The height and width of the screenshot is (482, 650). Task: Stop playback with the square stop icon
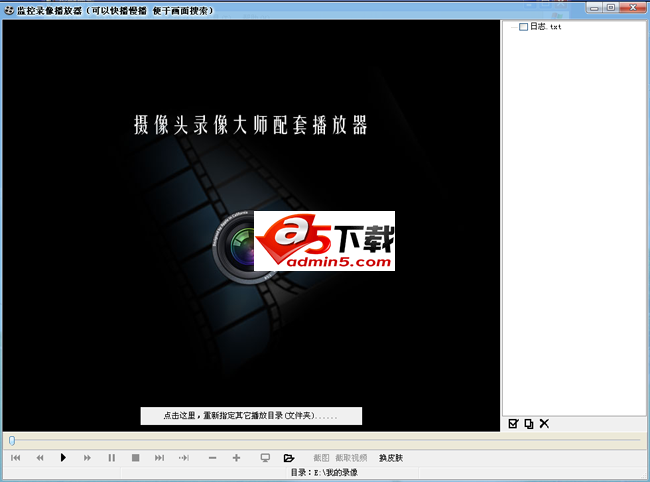136,458
